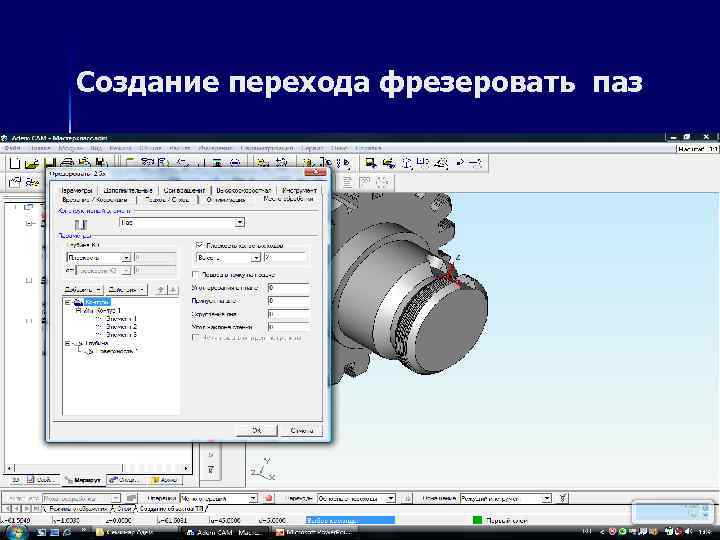Open the Переход combo in bottom bar
This screenshot has height=540, width=720.
point(356,498)
